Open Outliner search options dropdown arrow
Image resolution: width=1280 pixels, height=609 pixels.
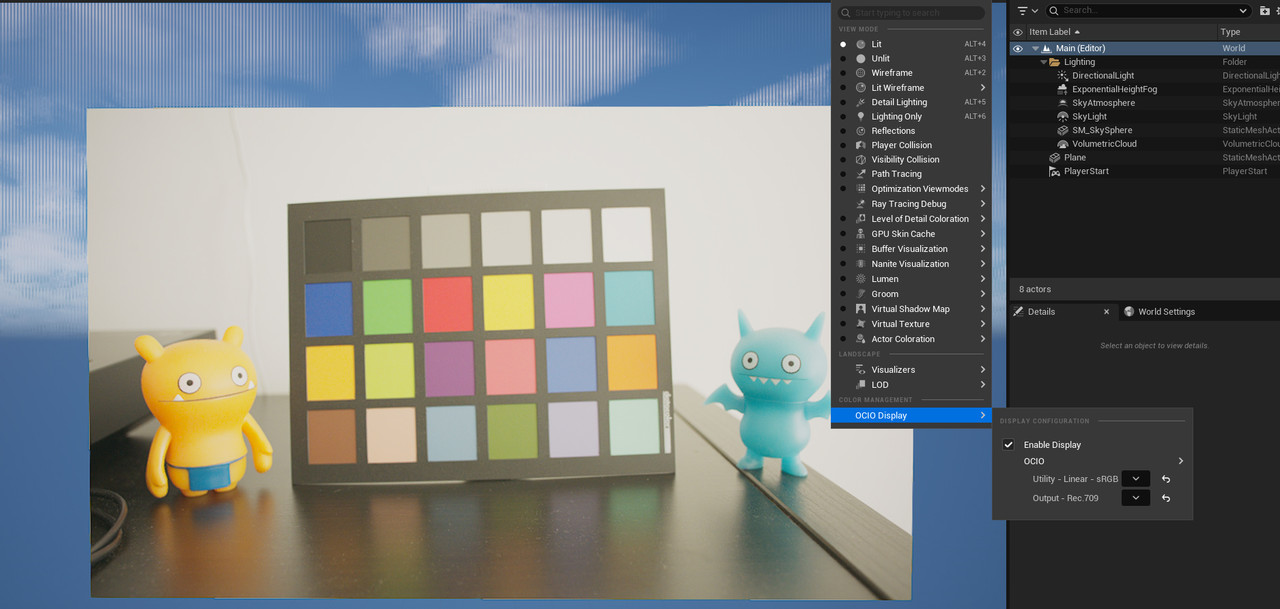(x=1243, y=10)
